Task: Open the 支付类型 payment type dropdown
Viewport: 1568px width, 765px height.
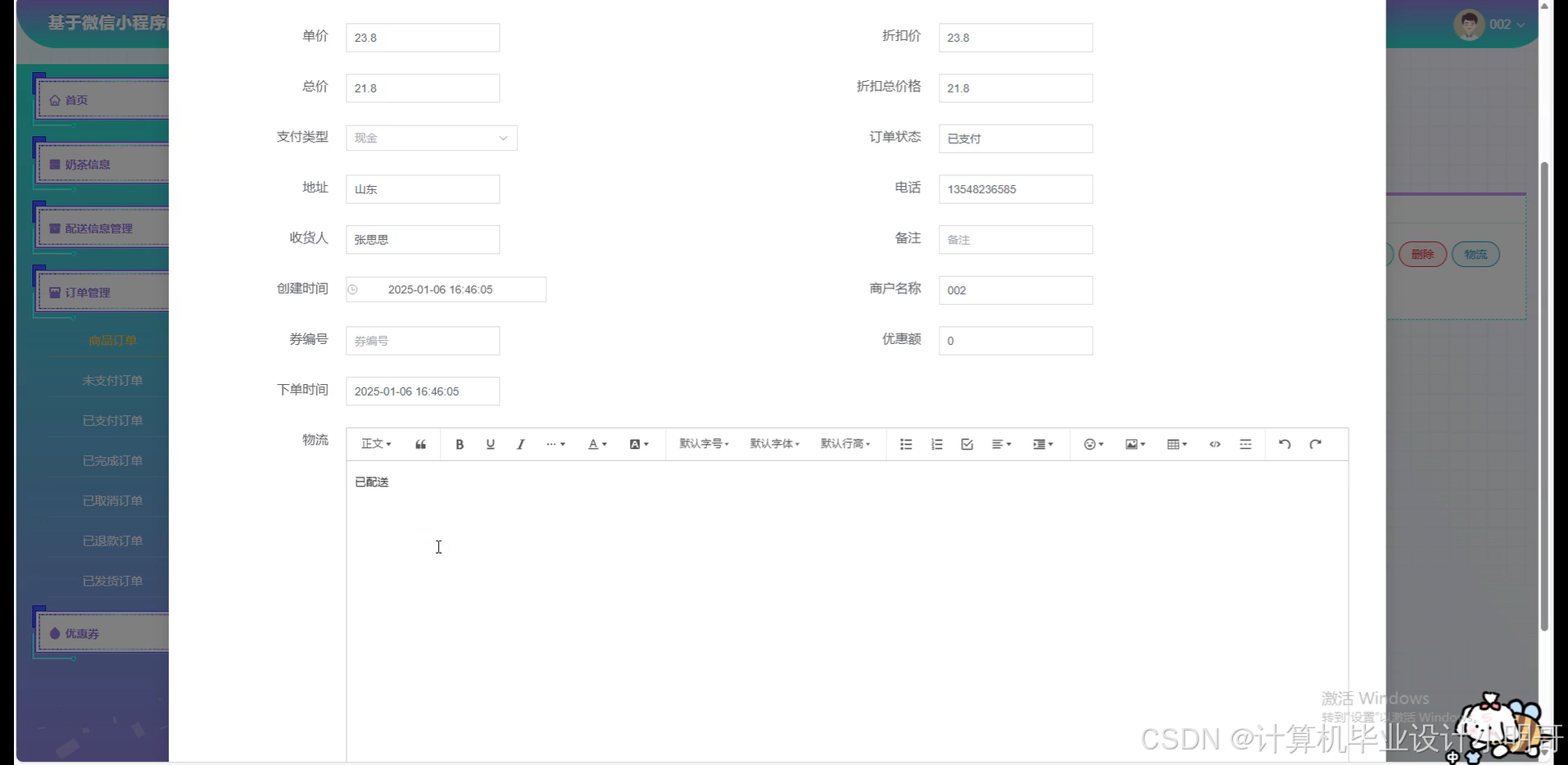Action: (431, 138)
